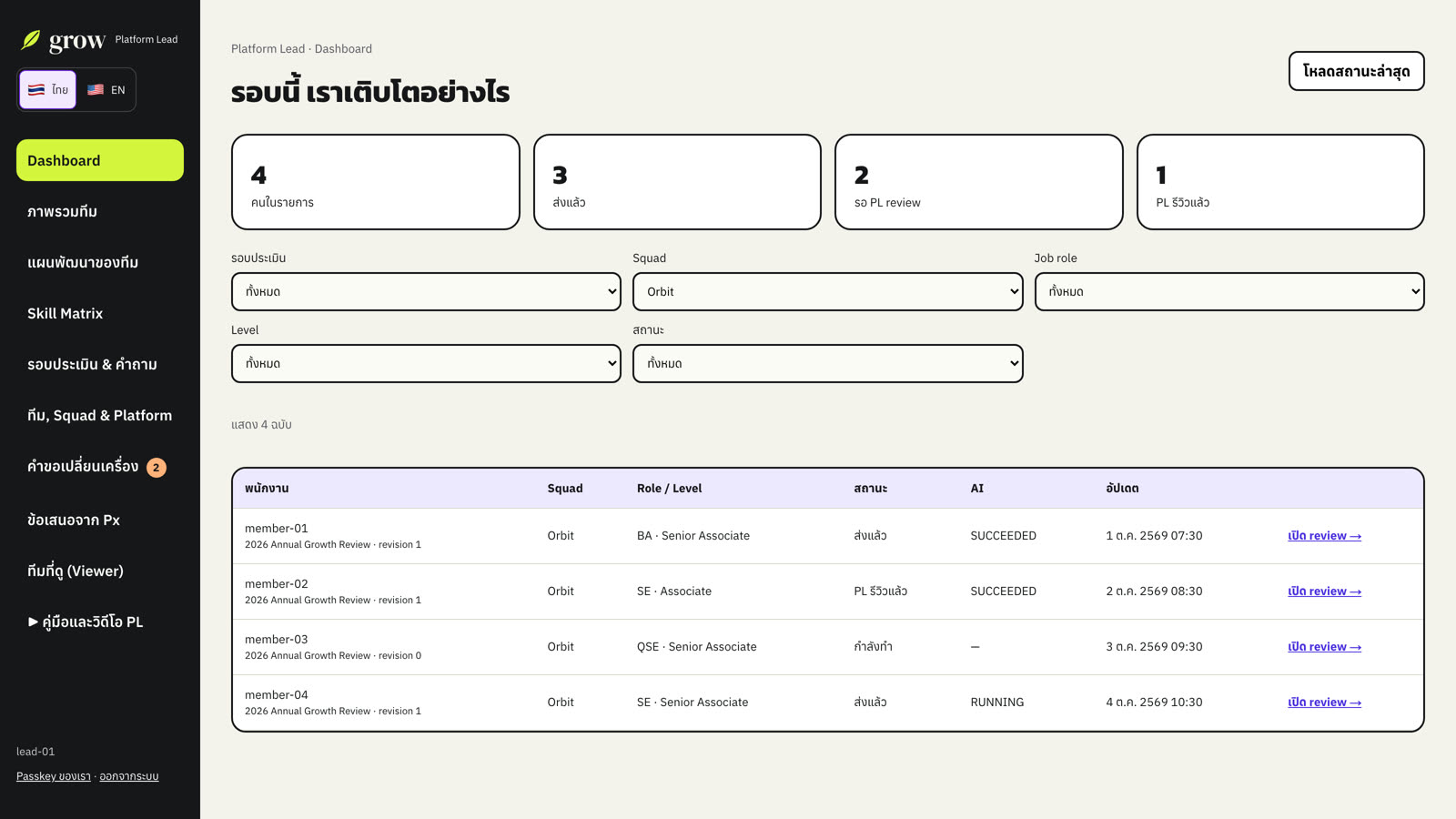The width and height of the screenshot is (1456, 819).
Task: Click the พนักงาน column header
Action: click(267, 489)
